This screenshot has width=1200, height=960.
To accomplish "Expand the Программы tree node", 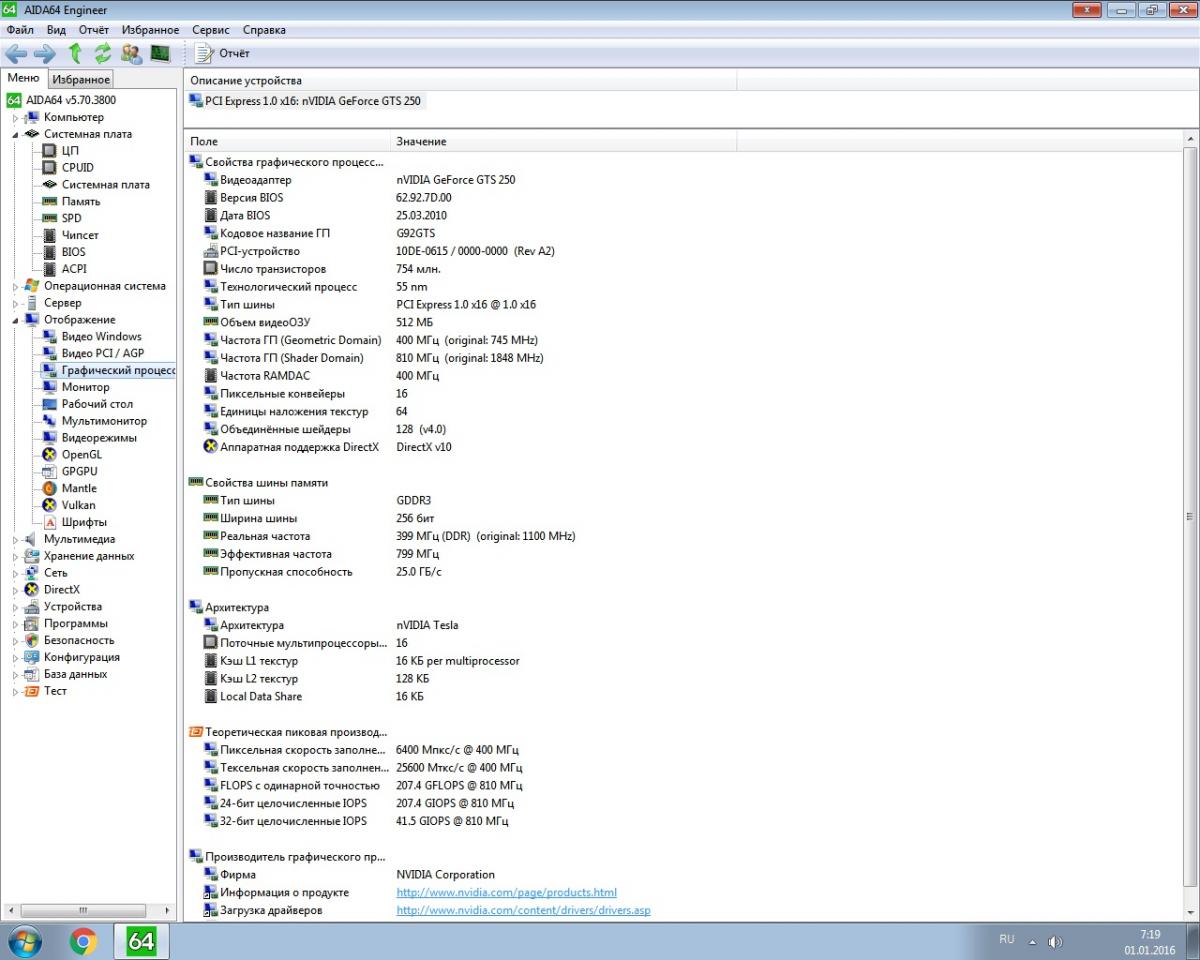I will [x=16, y=624].
